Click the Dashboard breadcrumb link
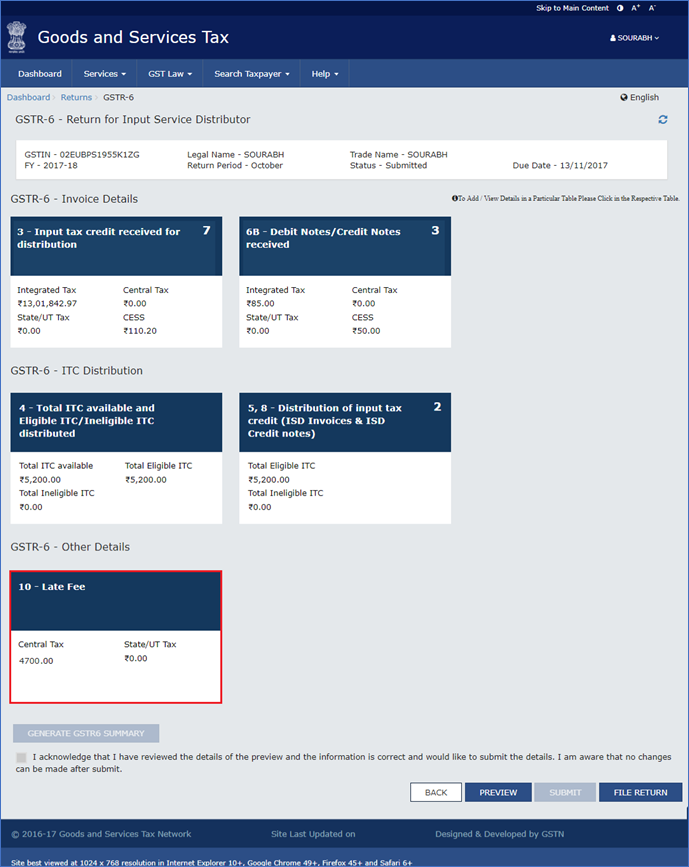This screenshot has width=689, height=867. coord(28,97)
